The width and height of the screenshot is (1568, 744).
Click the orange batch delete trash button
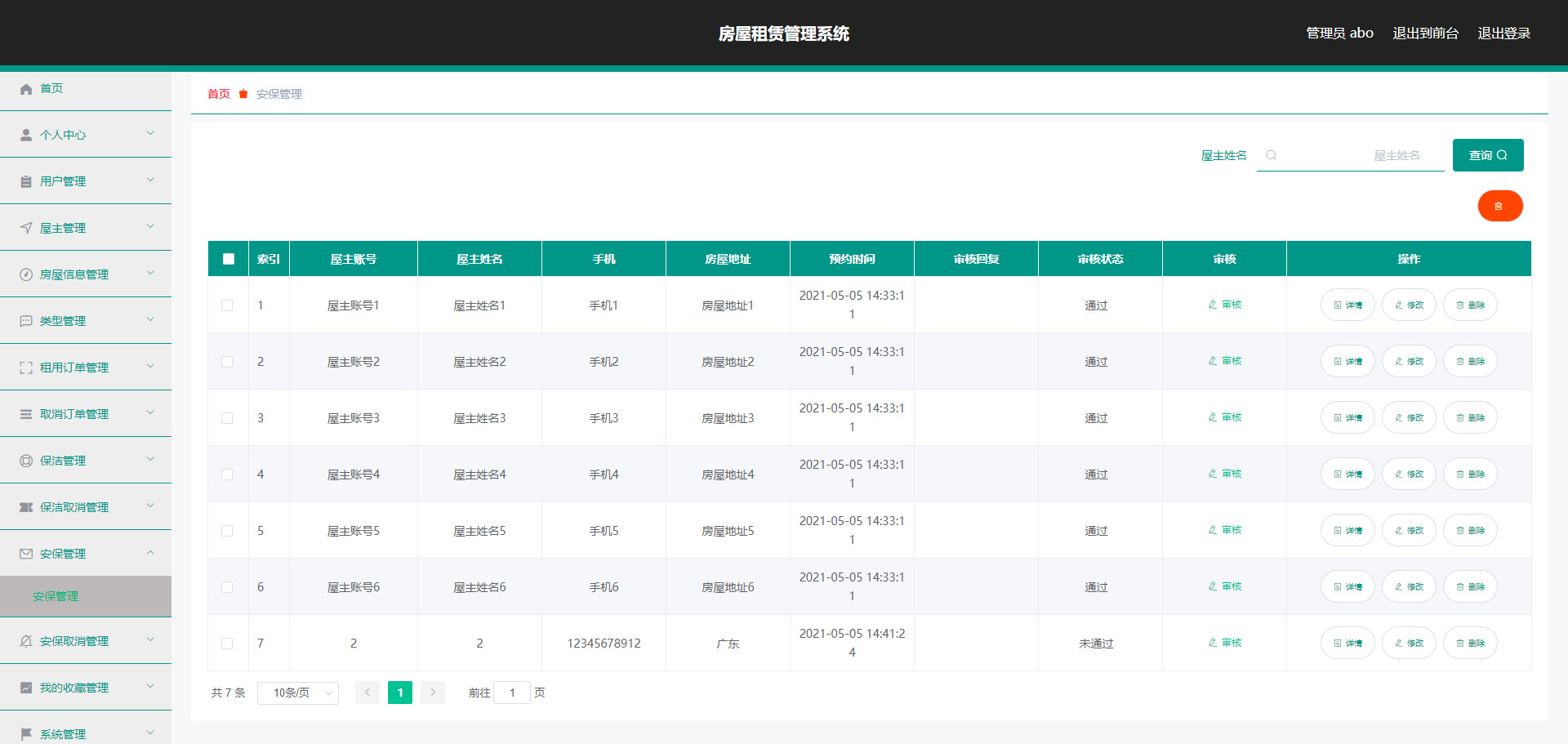(x=1500, y=206)
